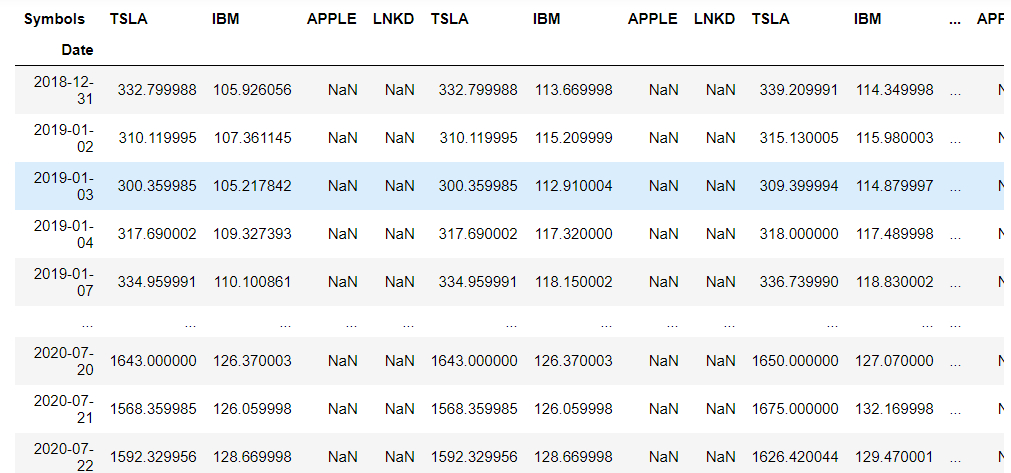Click the cell value 105.926056
This screenshot has height=473, width=1011.
252,90
